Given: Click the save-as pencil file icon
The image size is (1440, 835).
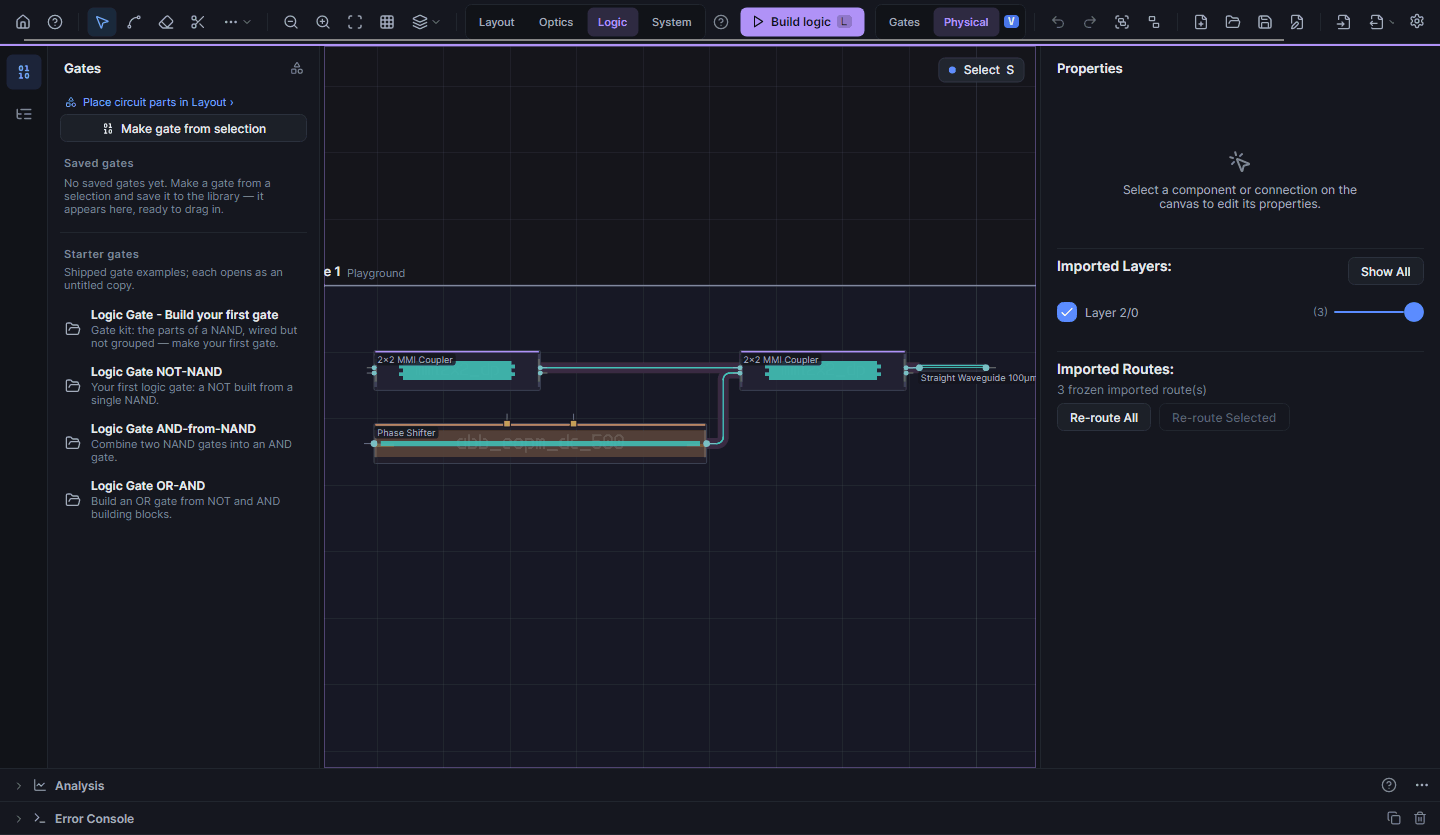Looking at the screenshot, I should 1297,22.
